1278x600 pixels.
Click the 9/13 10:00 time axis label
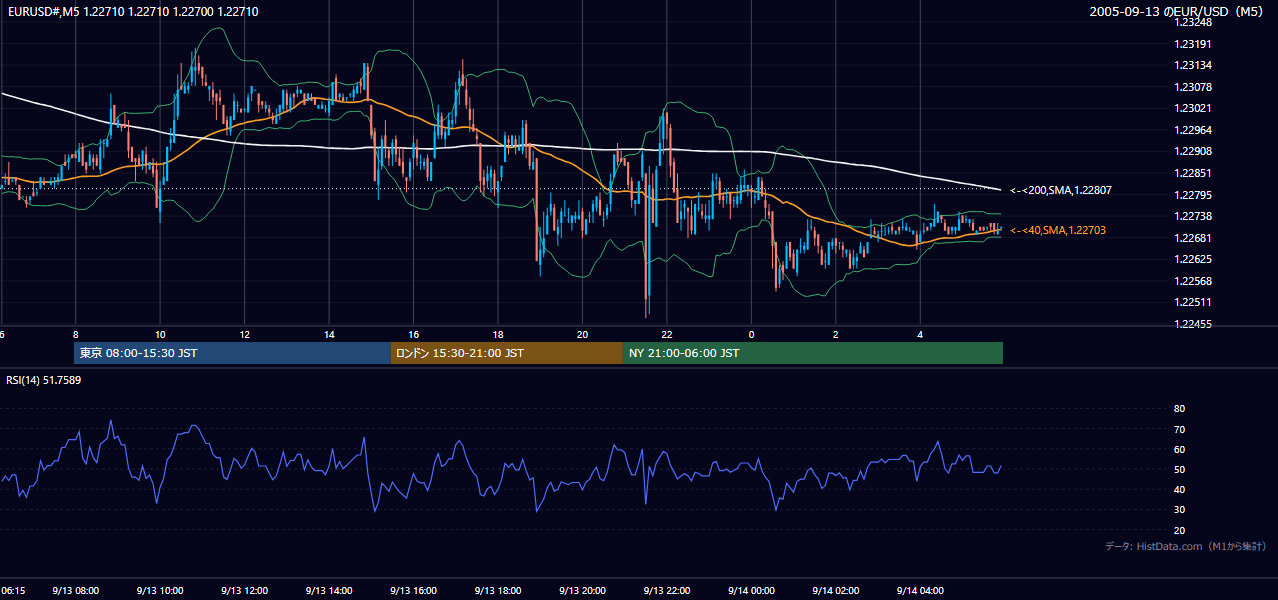[x=160, y=591]
